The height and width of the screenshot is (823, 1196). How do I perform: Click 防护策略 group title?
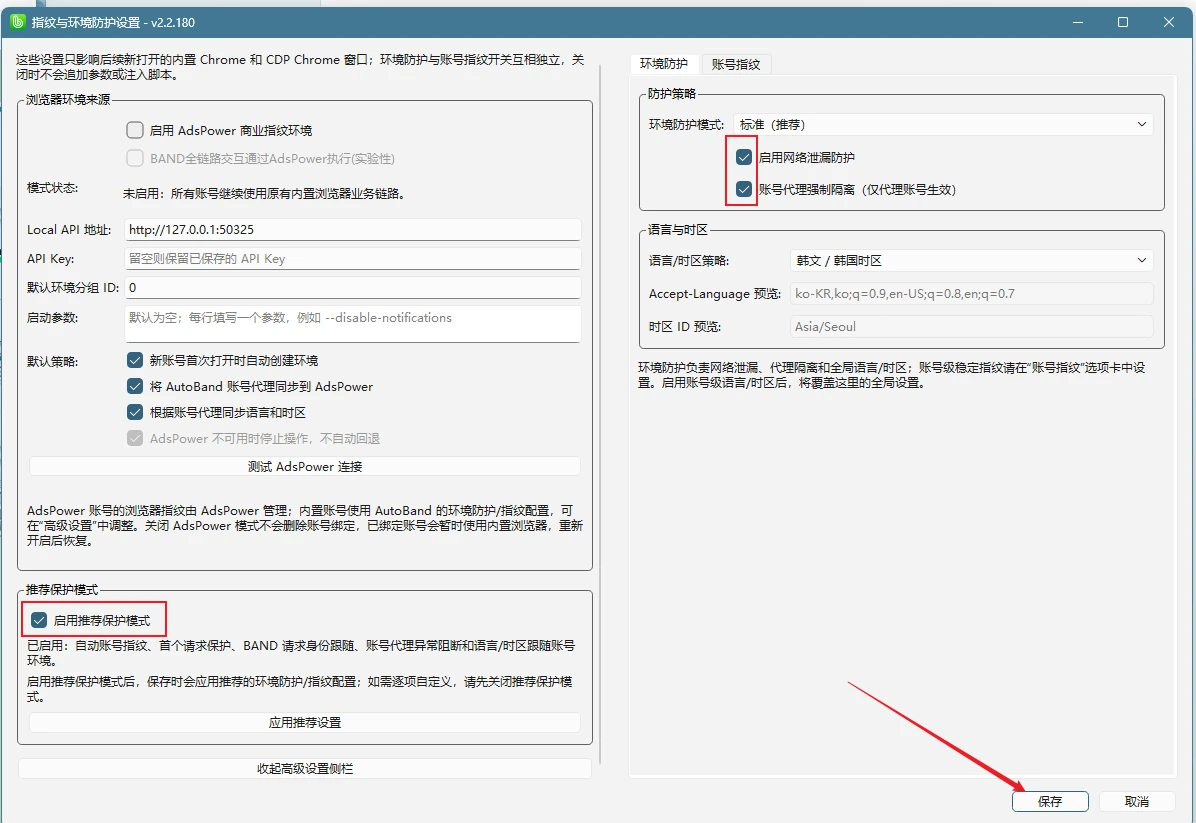click(671, 93)
